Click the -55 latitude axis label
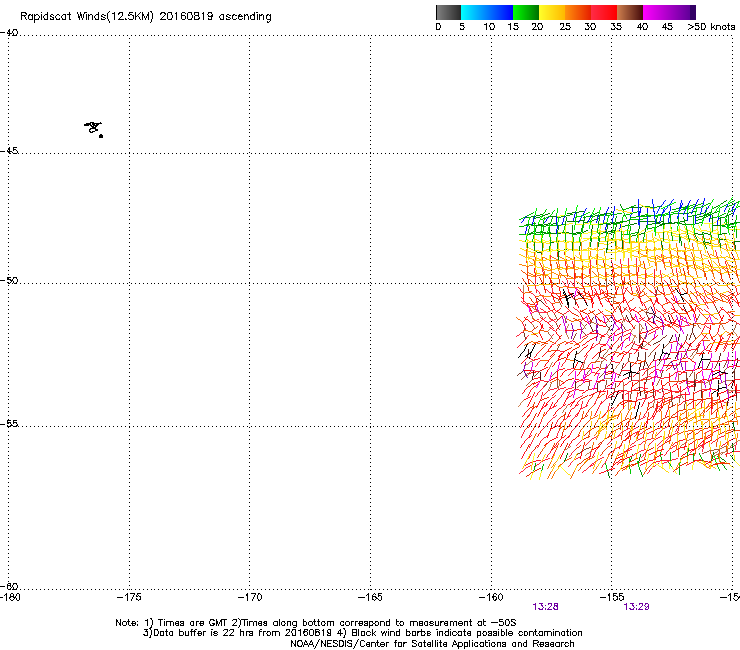 click(9, 424)
